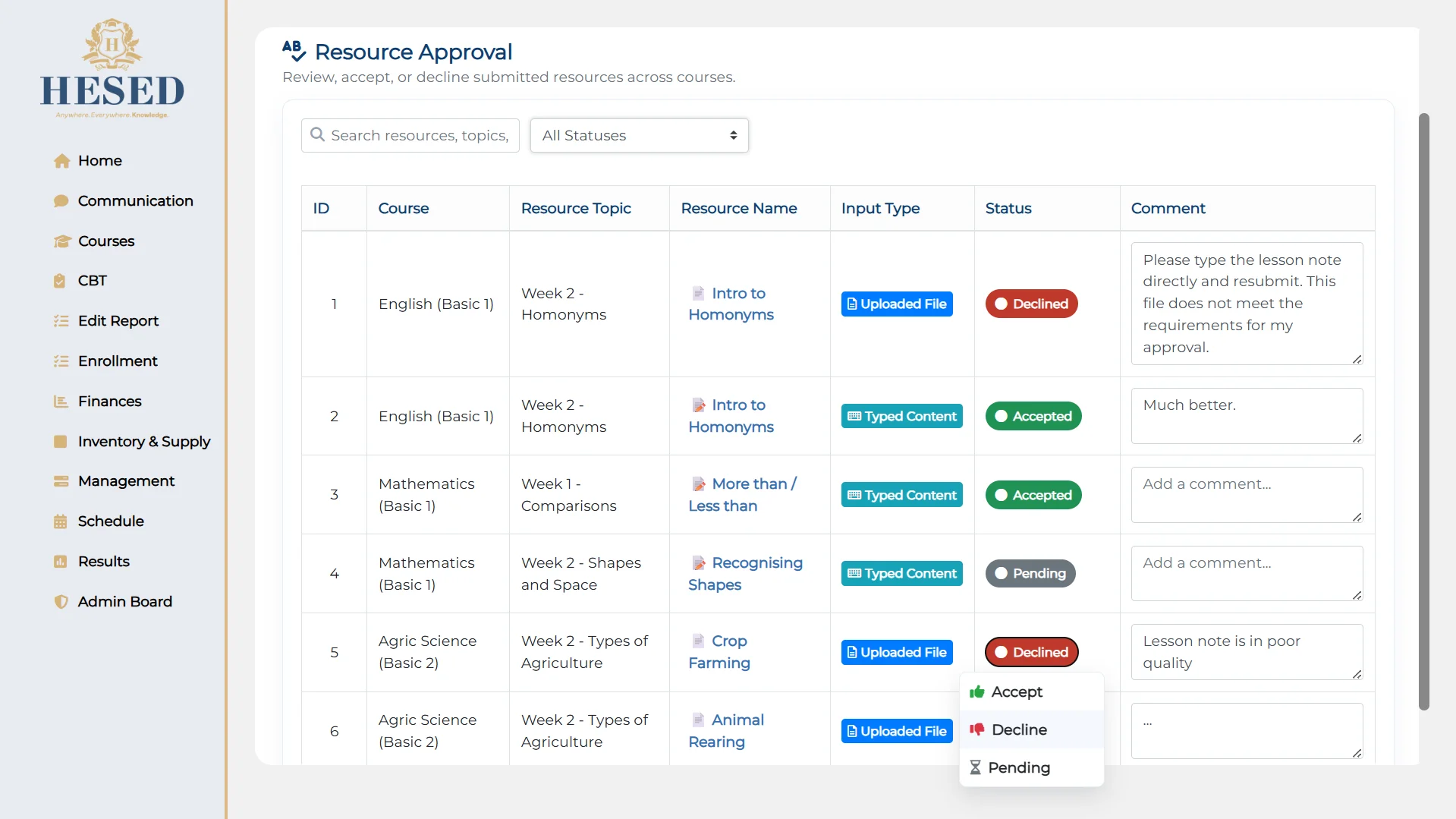Click the Communication chat bubble icon
The image size is (1456, 819).
[61, 201]
